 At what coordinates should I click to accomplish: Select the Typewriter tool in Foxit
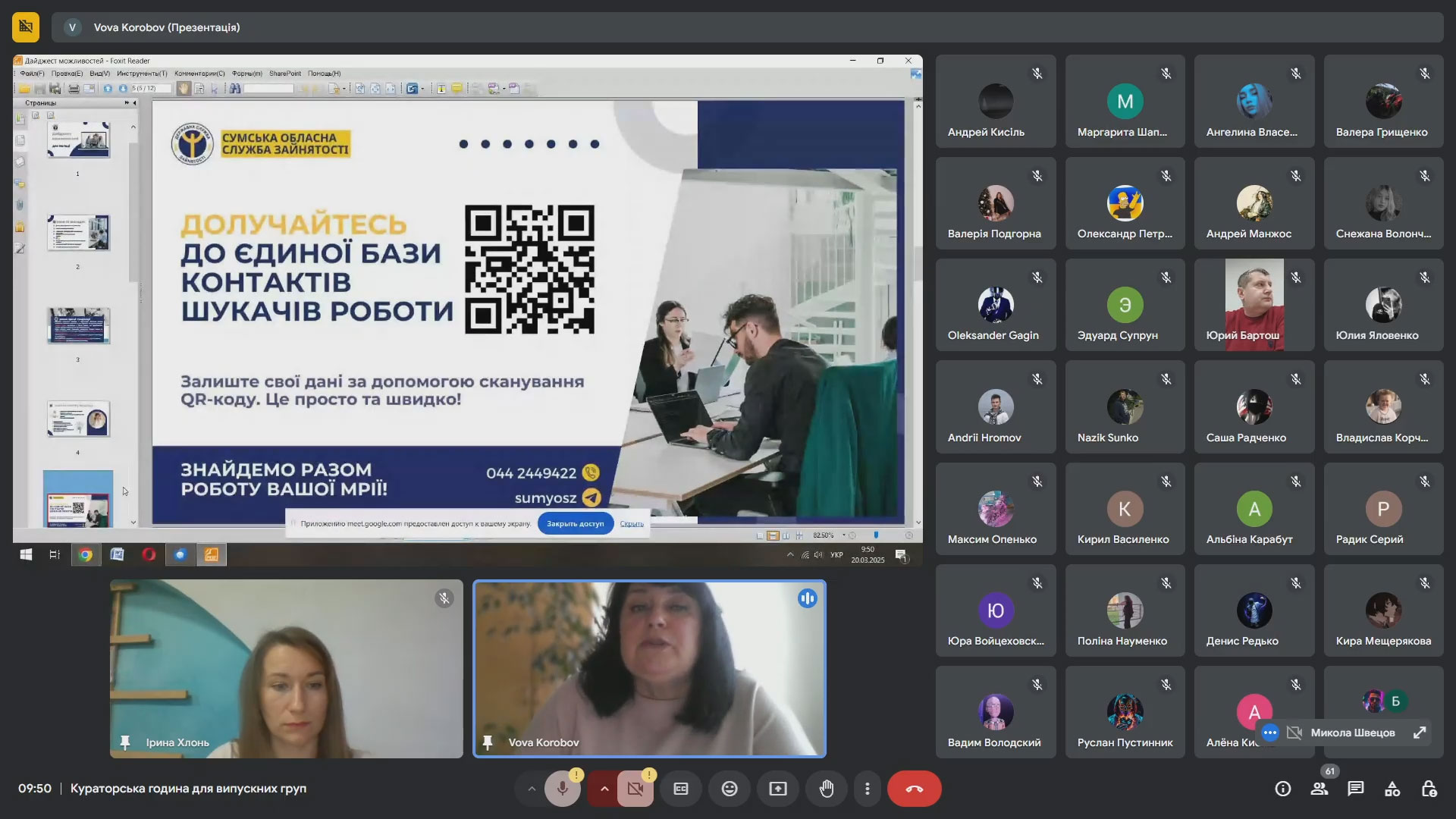[441, 89]
